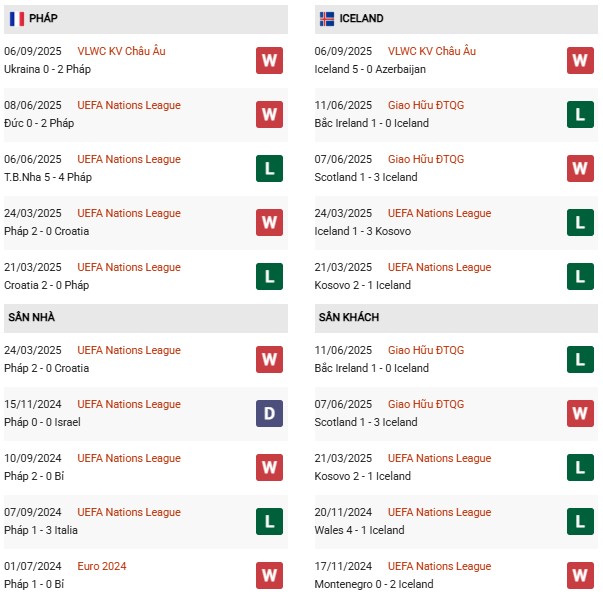Viewport: 603px width, 598px height.
Task: Select the D badge for Pháp 0 - 0 Israel
Action: pos(268,413)
